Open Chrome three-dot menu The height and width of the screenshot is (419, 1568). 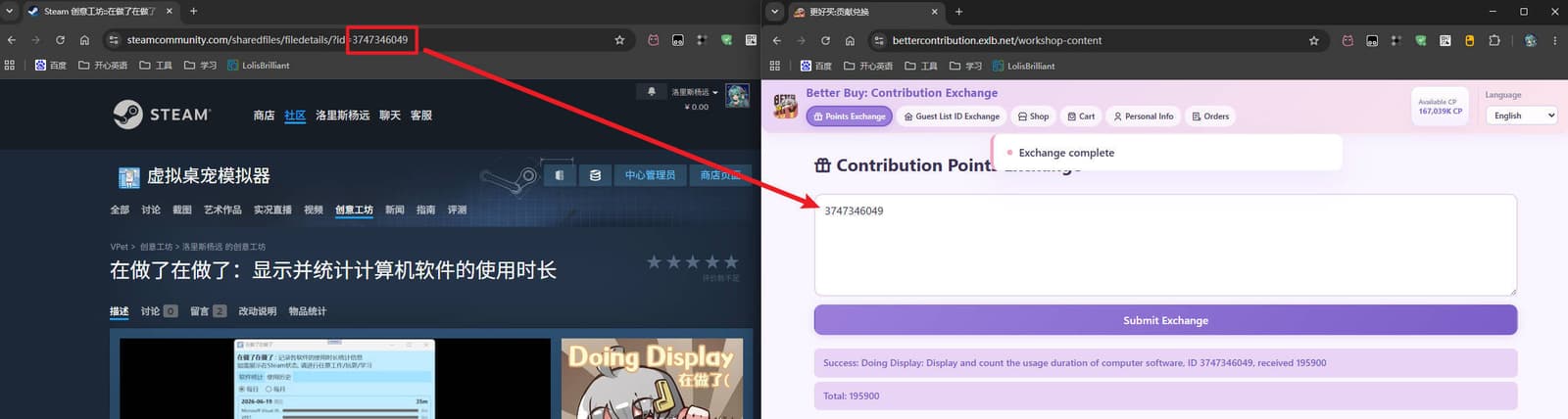tap(1554, 40)
